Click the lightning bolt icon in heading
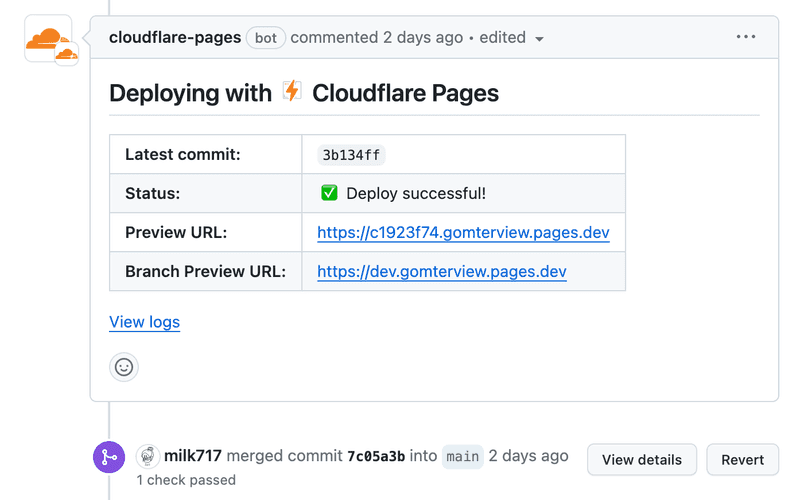This screenshot has height=500, width=800. click(x=292, y=92)
